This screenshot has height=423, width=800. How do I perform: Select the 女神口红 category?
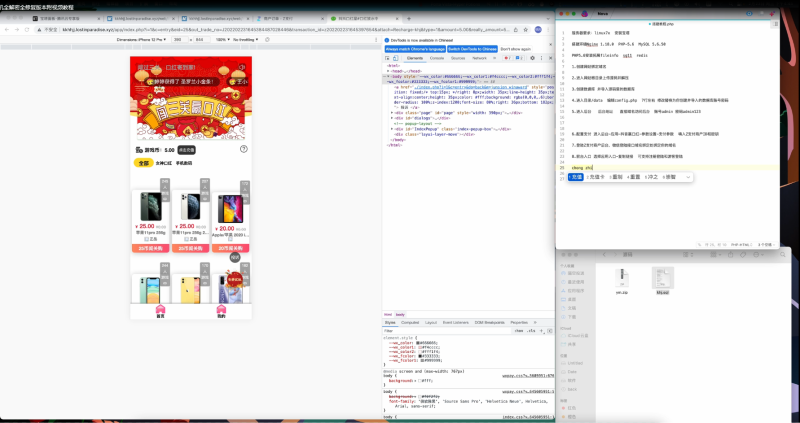164,163
